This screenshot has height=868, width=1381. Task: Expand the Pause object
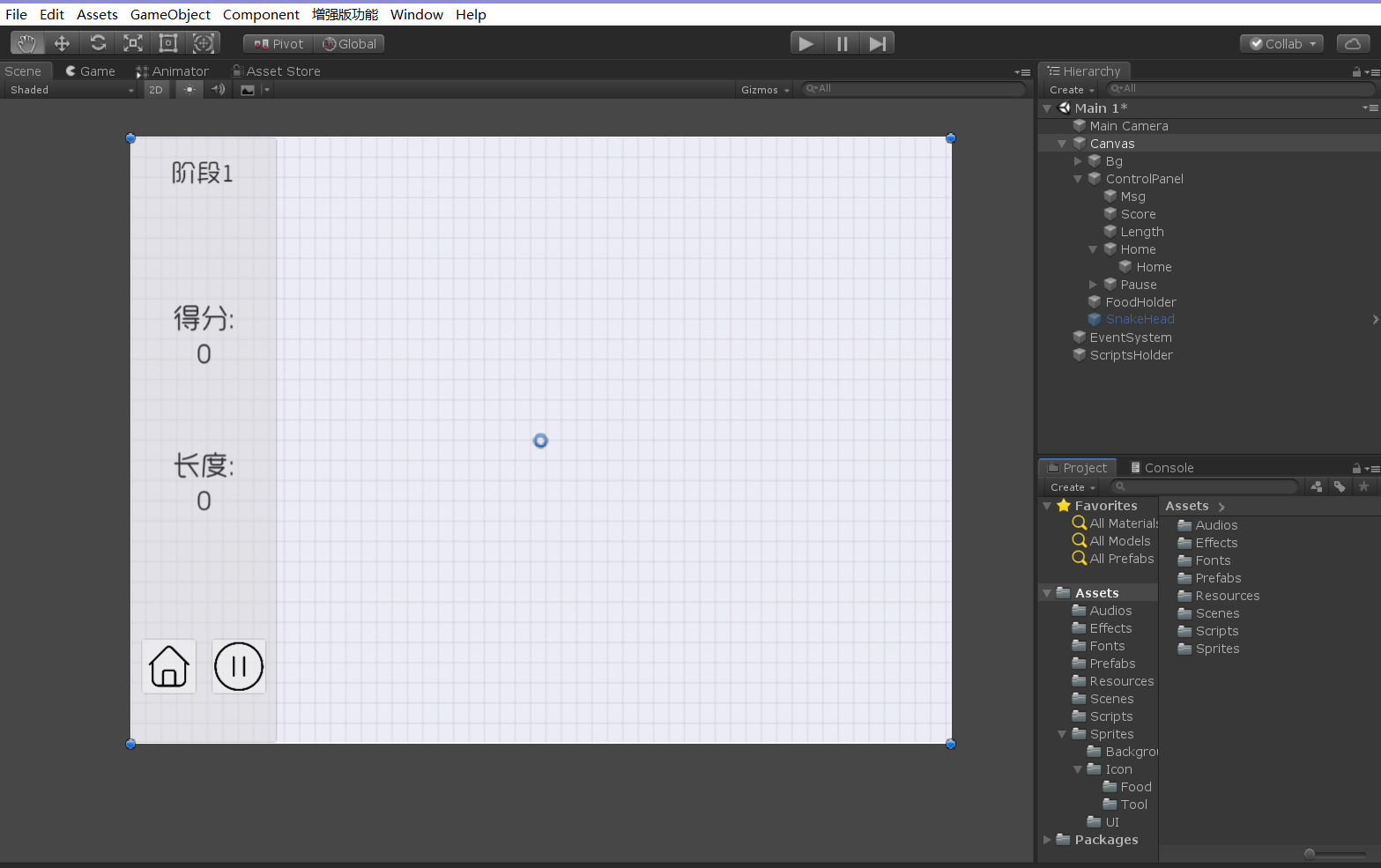click(1093, 285)
